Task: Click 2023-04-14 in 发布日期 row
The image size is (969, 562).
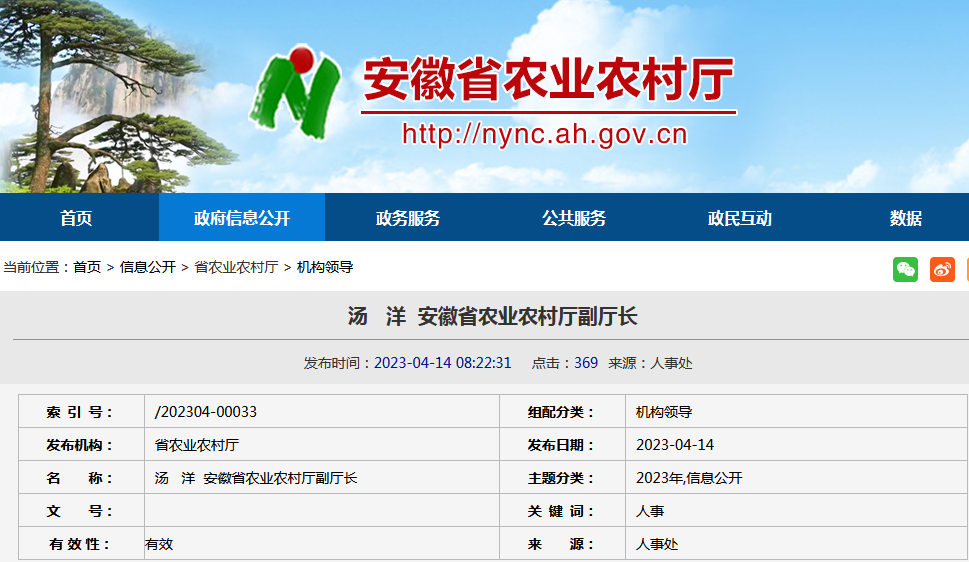Action: coord(675,445)
